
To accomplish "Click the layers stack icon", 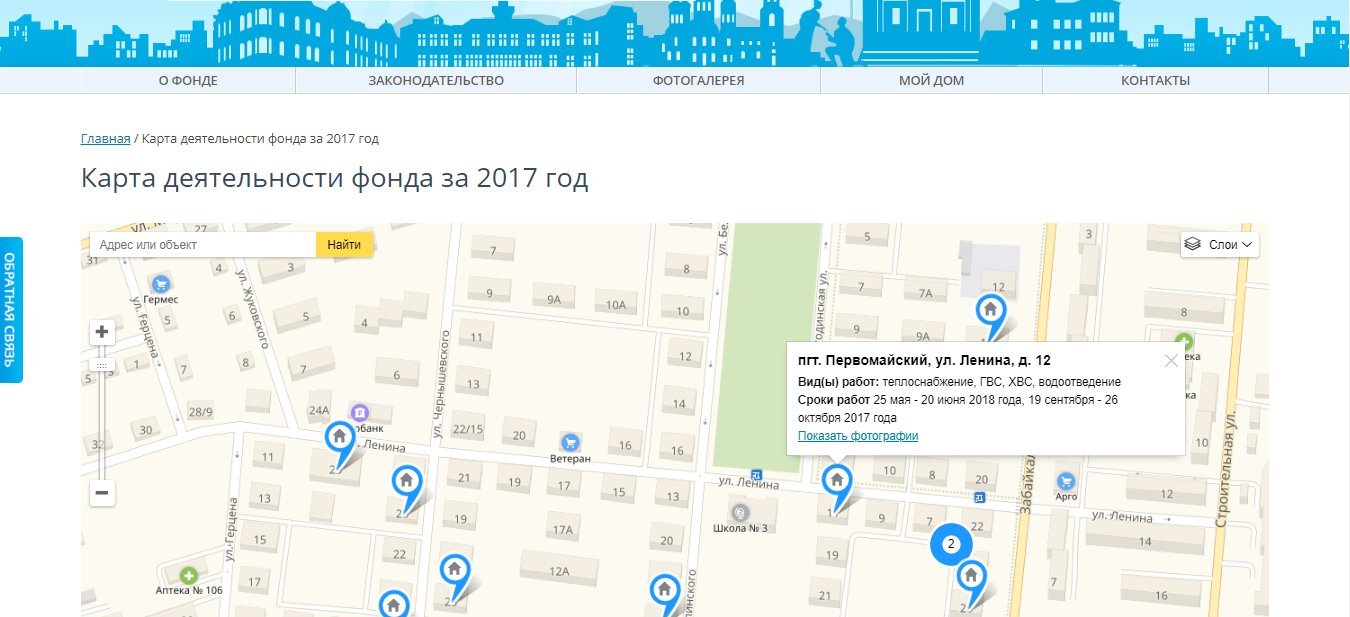I will tap(1192, 244).
